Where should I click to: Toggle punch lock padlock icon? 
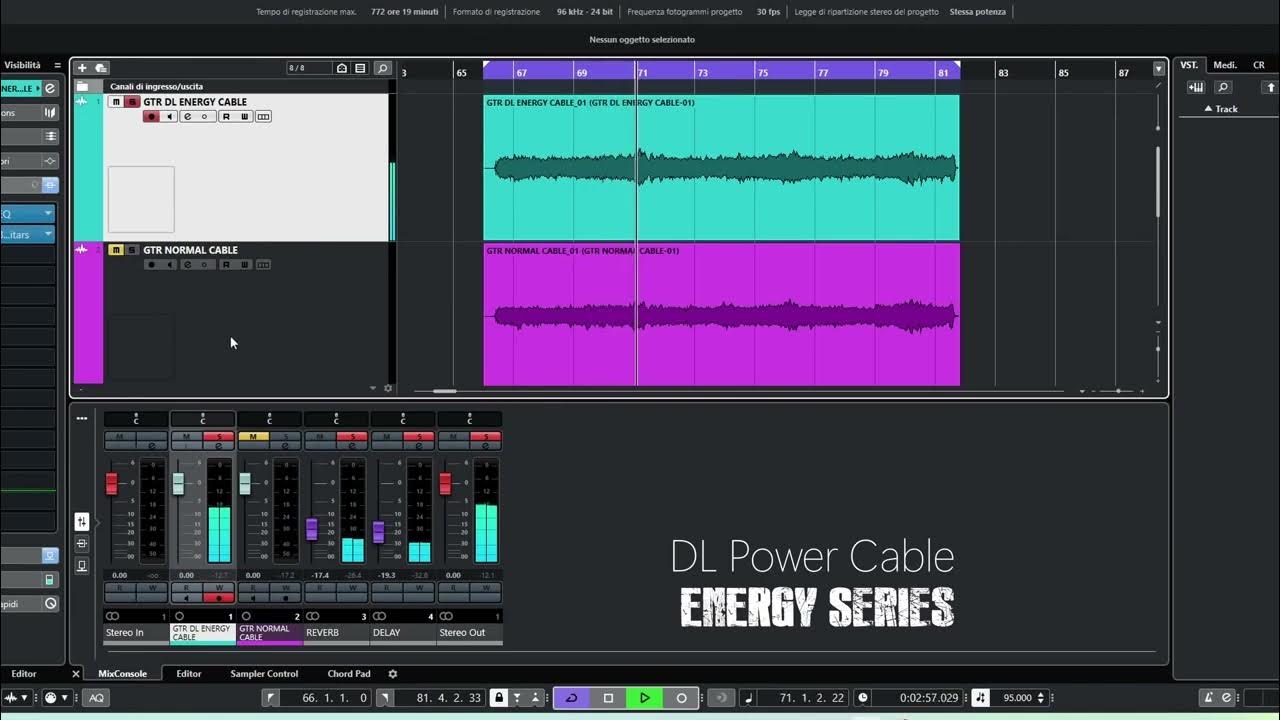(x=498, y=698)
